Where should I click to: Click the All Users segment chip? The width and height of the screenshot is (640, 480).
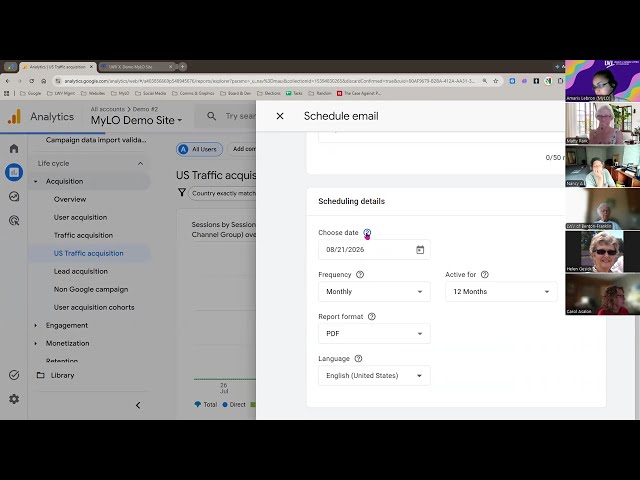[200, 149]
